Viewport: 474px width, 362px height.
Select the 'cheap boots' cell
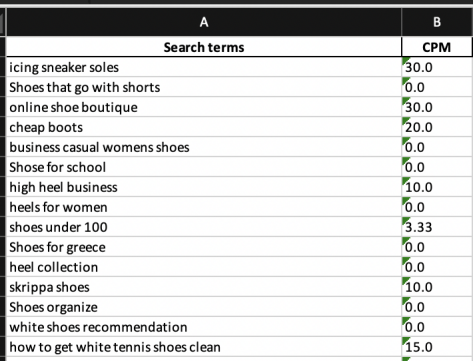click(x=204, y=127)
